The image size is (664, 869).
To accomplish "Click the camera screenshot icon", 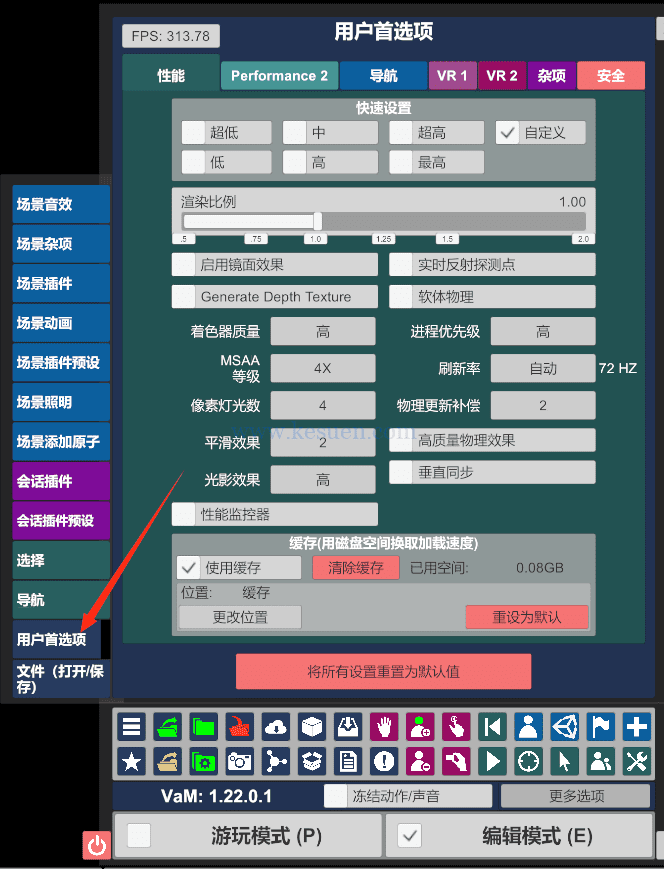I will tap(239, 761).
